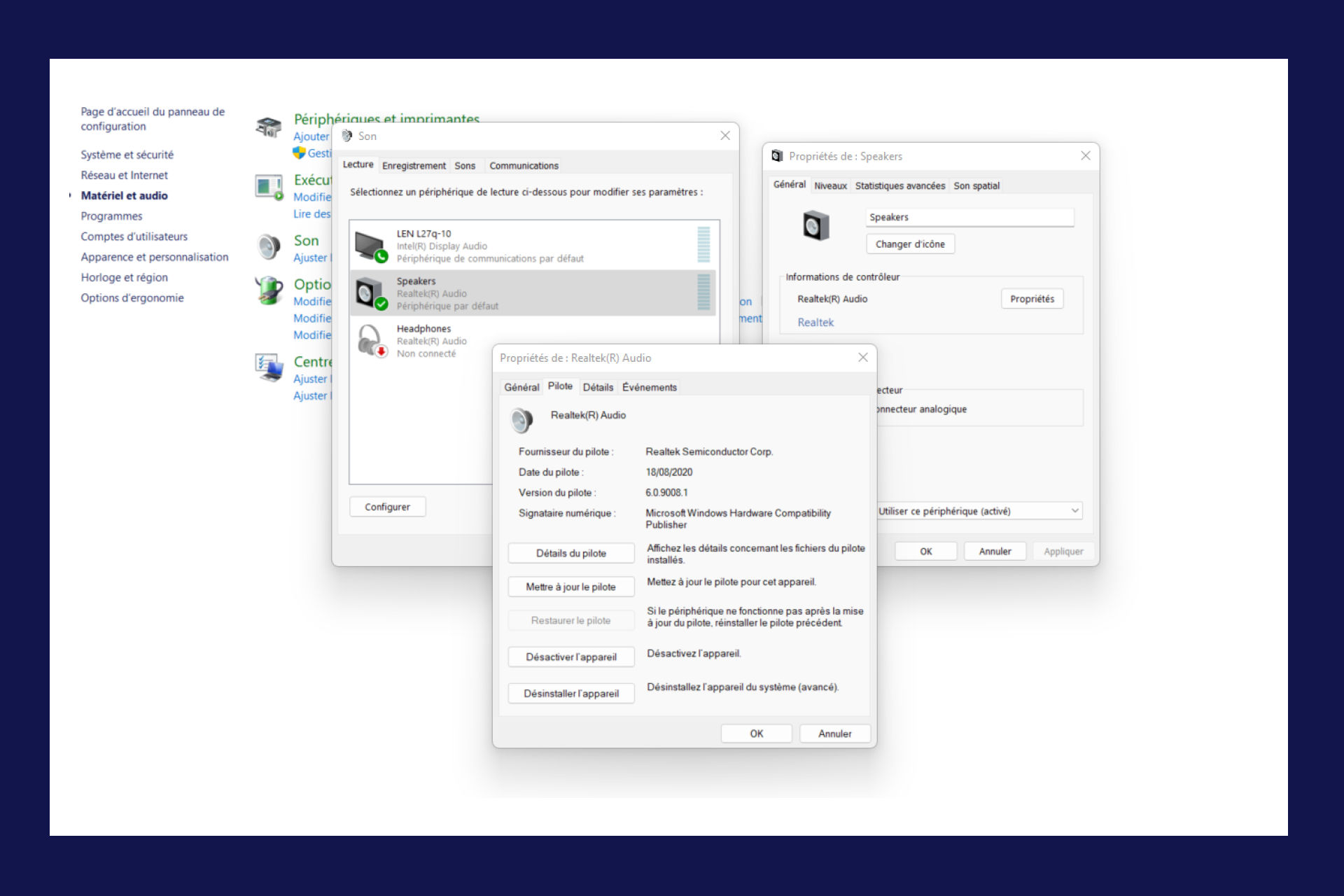Open Matériel et audio in the sidebar
The height and width of the screenshot is (896, 1344).
pyautogui.click(x=124, y=195)
